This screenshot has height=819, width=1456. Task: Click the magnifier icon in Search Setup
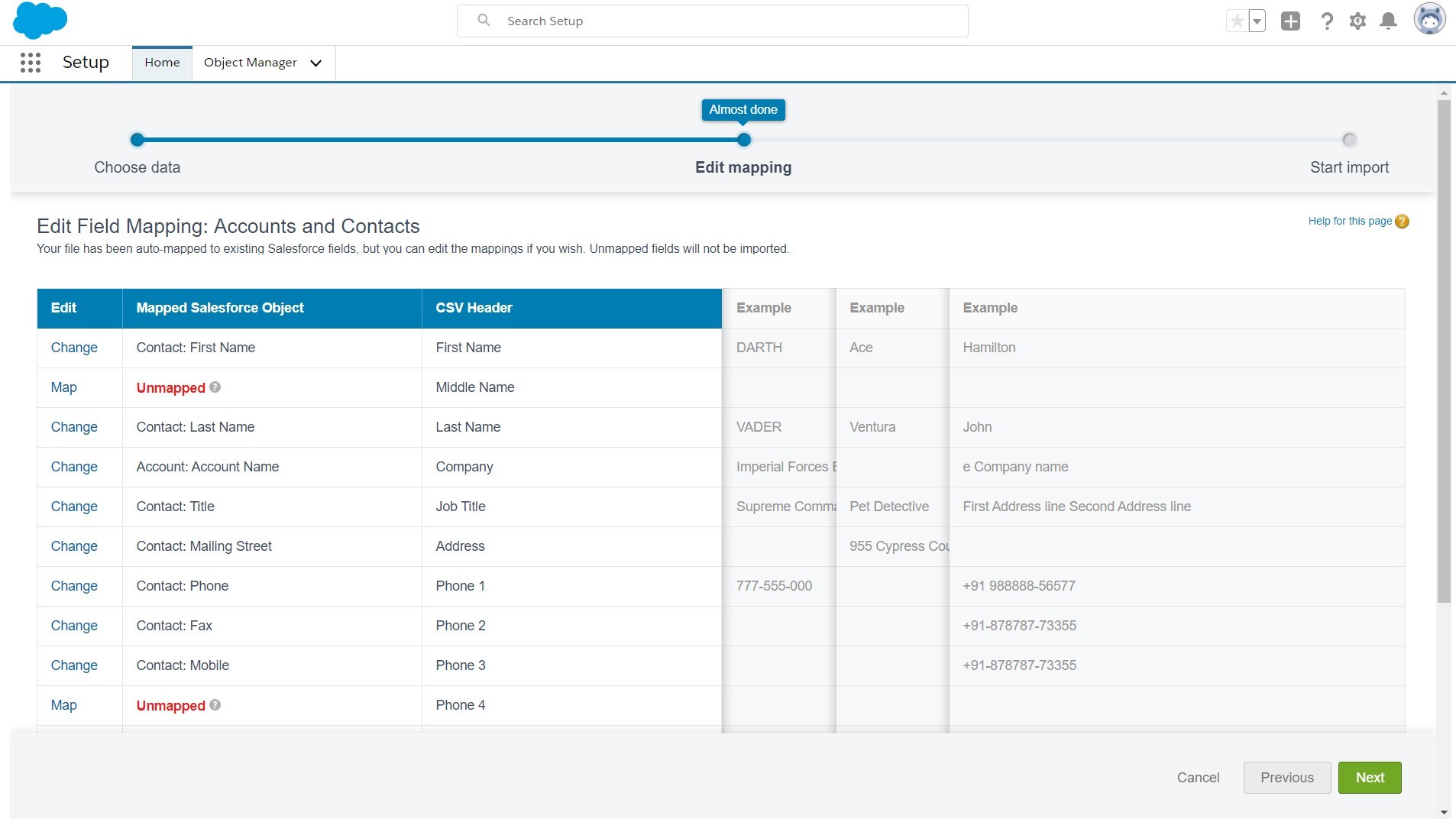click(x=484, y=20)
